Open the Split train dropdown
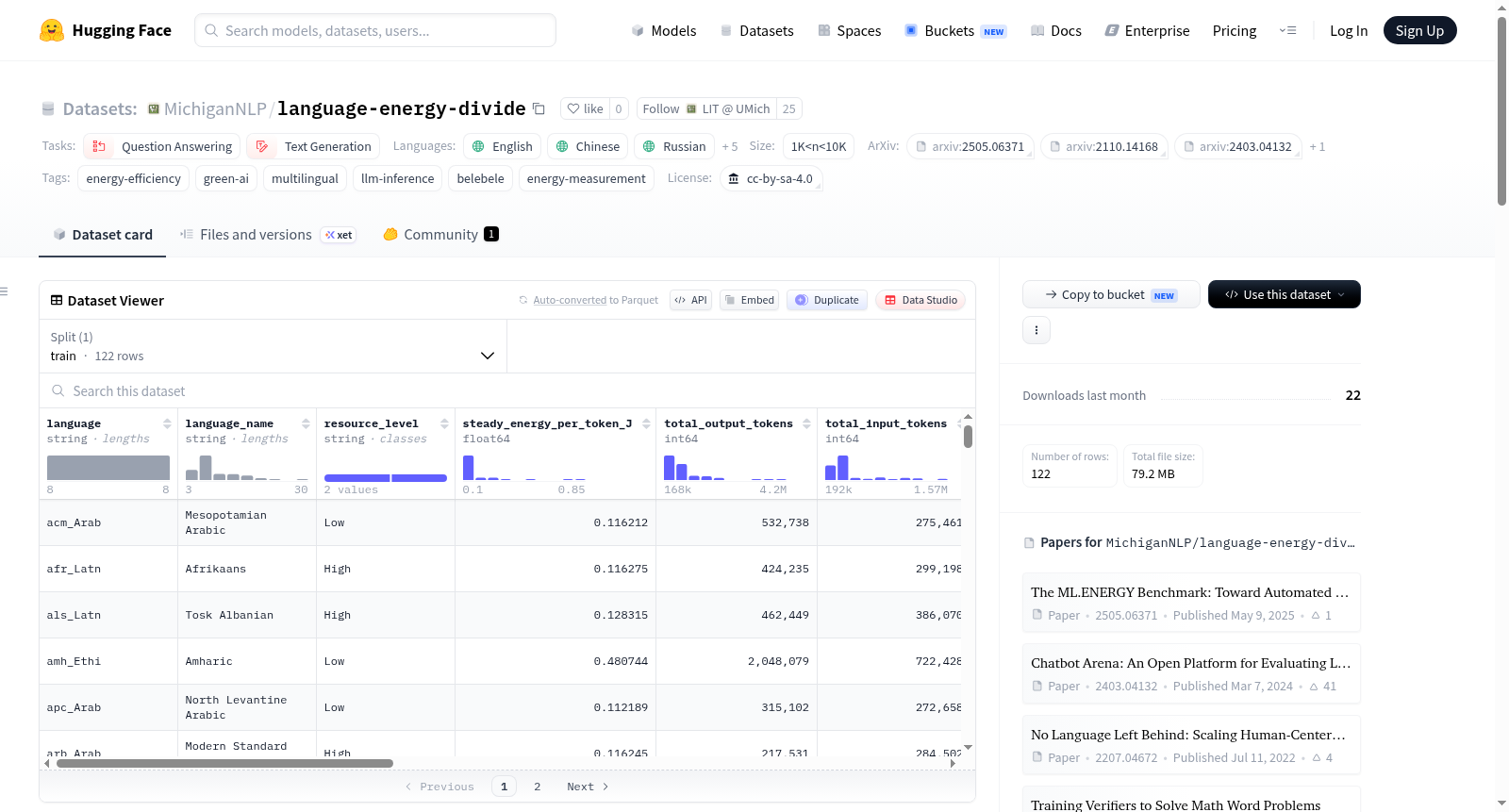 (273, 346)
